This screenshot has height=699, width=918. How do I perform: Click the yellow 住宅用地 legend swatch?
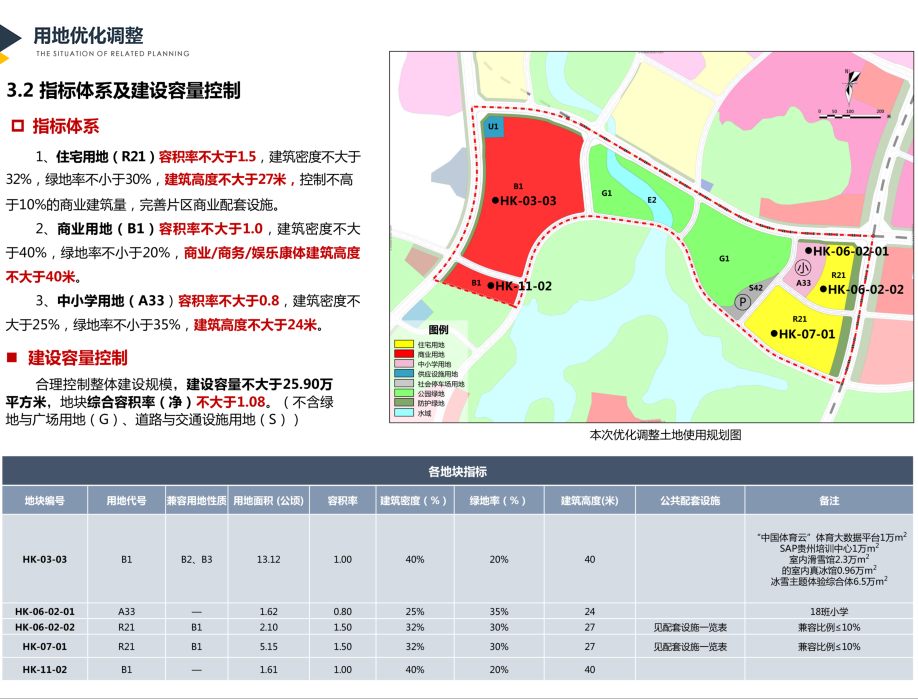[x=404, y=344]
